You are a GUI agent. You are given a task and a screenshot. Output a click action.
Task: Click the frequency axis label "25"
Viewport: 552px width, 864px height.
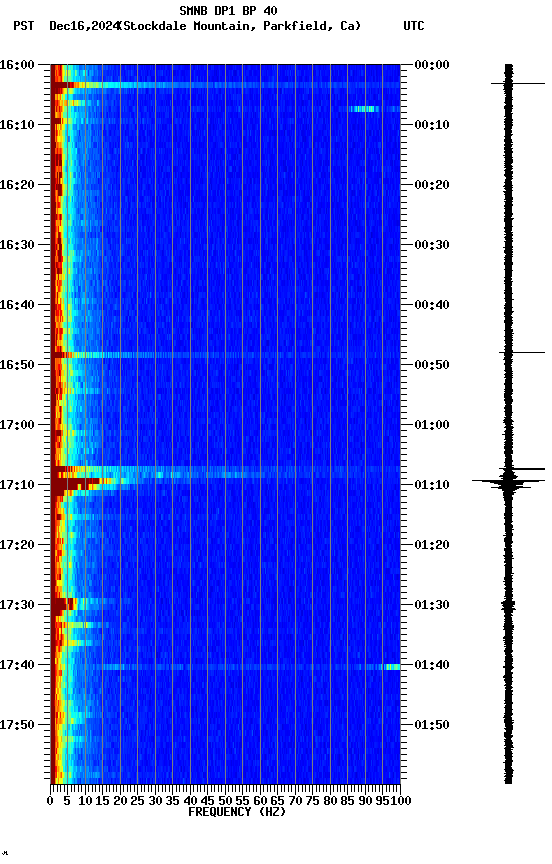pyautogui.click(x=137, y=802)
